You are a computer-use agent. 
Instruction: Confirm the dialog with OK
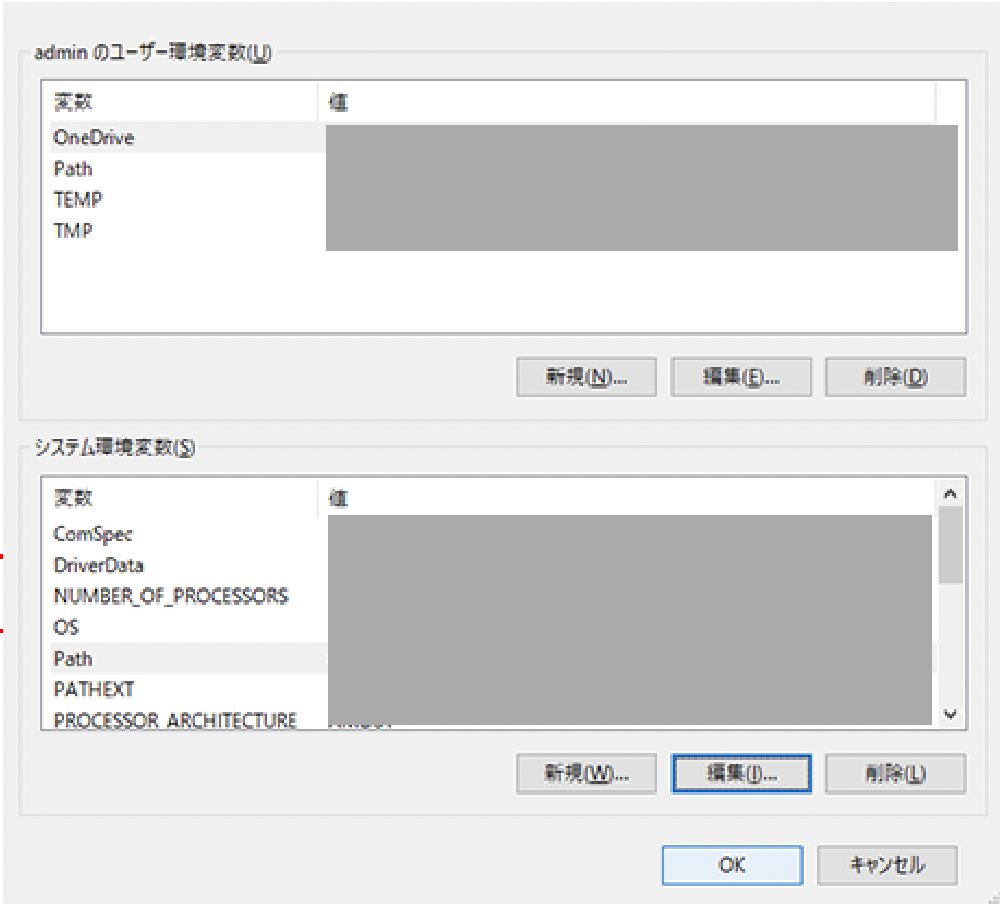732,865
